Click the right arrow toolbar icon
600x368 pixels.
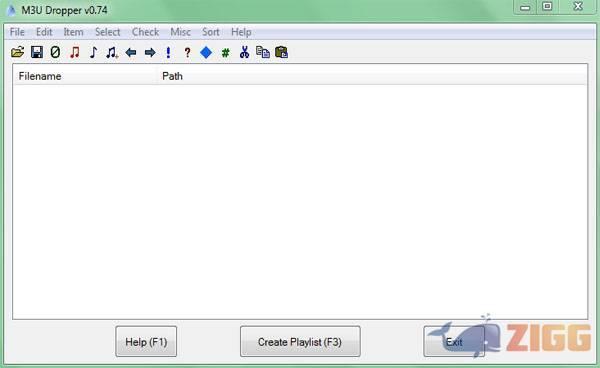tap(150, 52)
